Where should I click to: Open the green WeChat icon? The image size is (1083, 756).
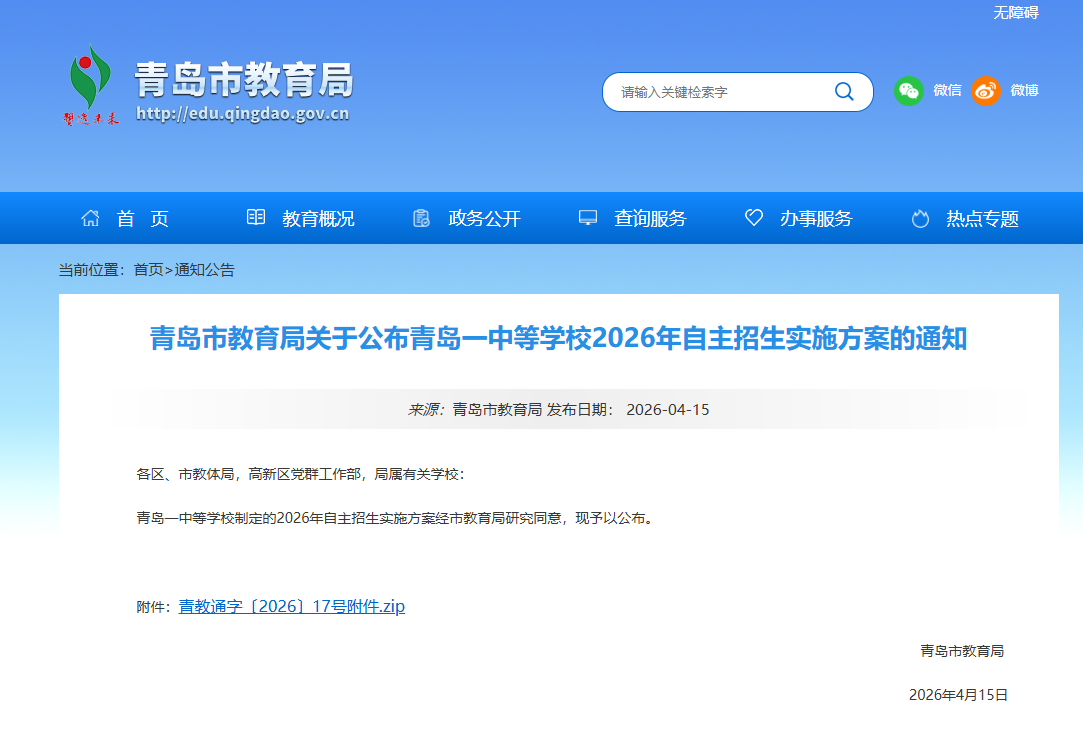click(x=908, y=91)
